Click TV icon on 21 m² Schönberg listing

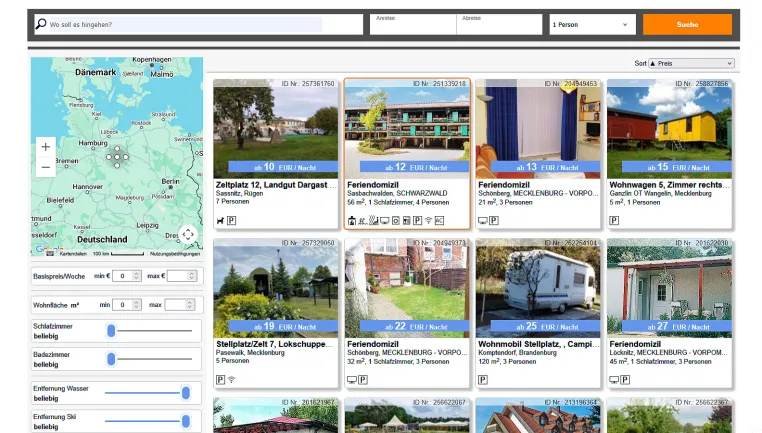[483, 221]
